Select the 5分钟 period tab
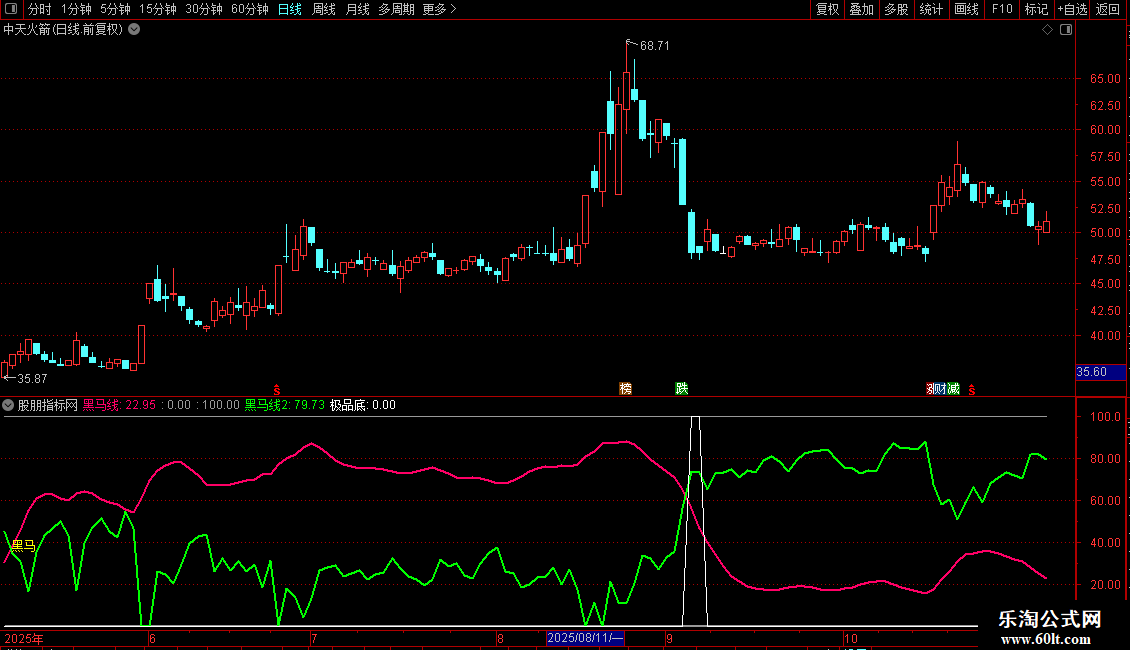The width and height of the screenshot is (1130, 650). [x=115, y=9]
